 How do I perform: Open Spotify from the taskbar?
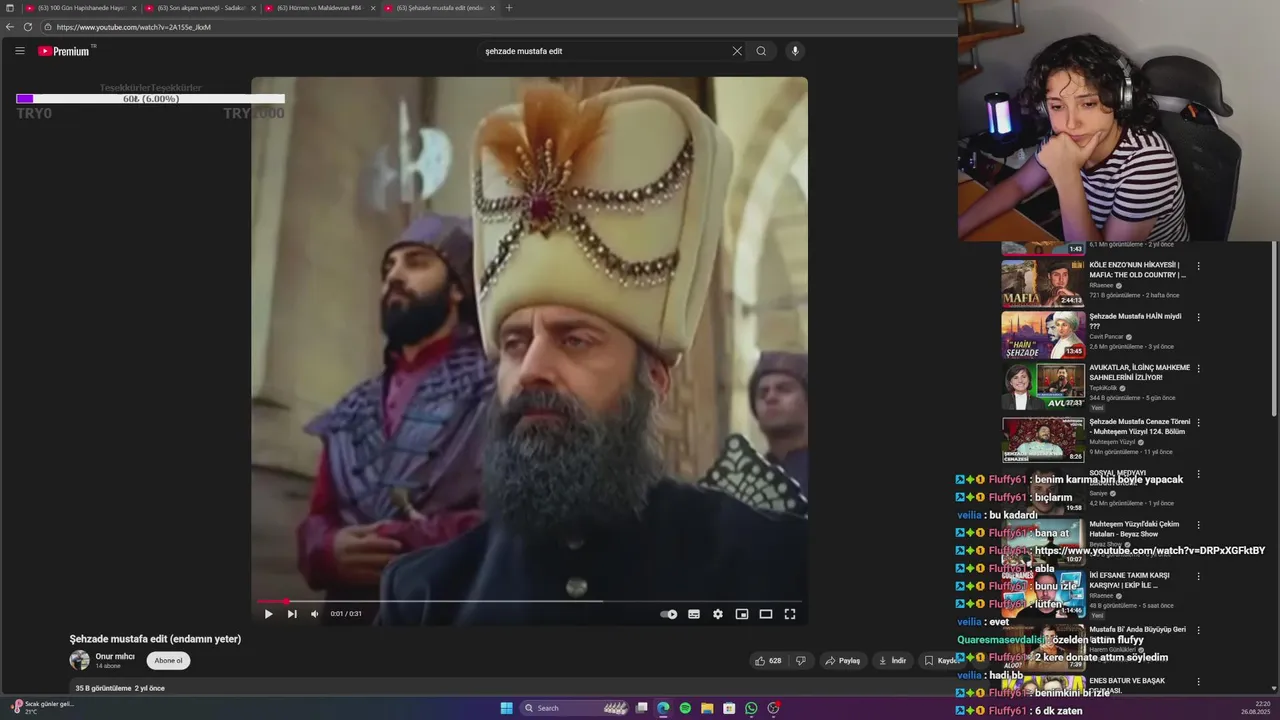685,708
